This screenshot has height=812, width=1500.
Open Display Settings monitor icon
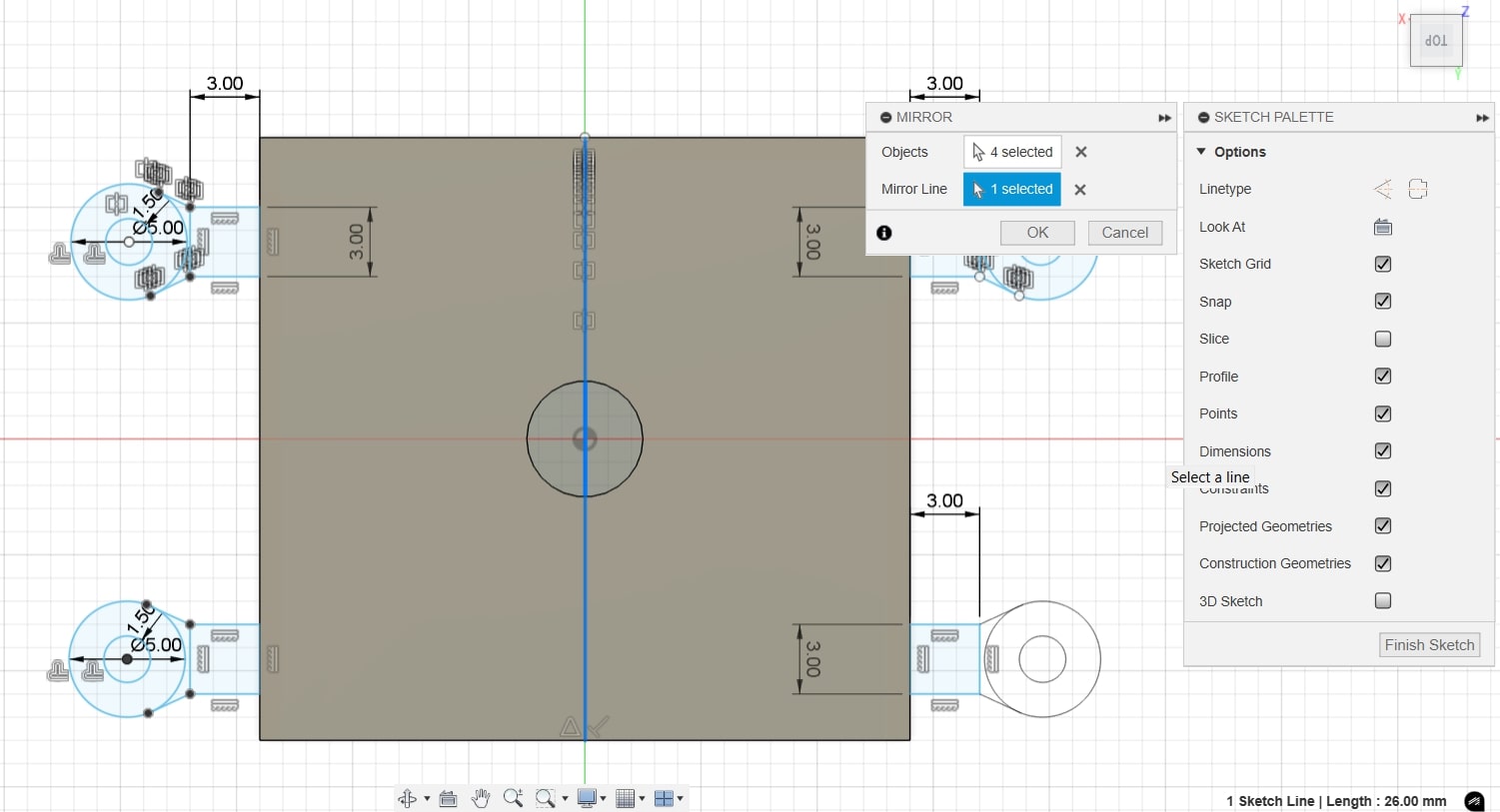pyautogui.click(x=588, y=798)
